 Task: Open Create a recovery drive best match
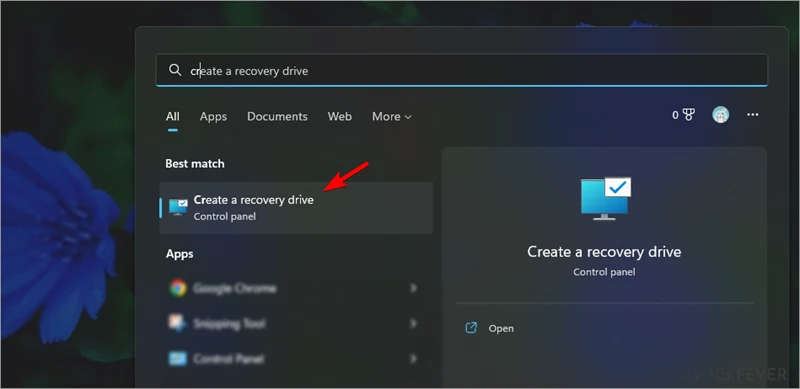click(x=296, y=208)
